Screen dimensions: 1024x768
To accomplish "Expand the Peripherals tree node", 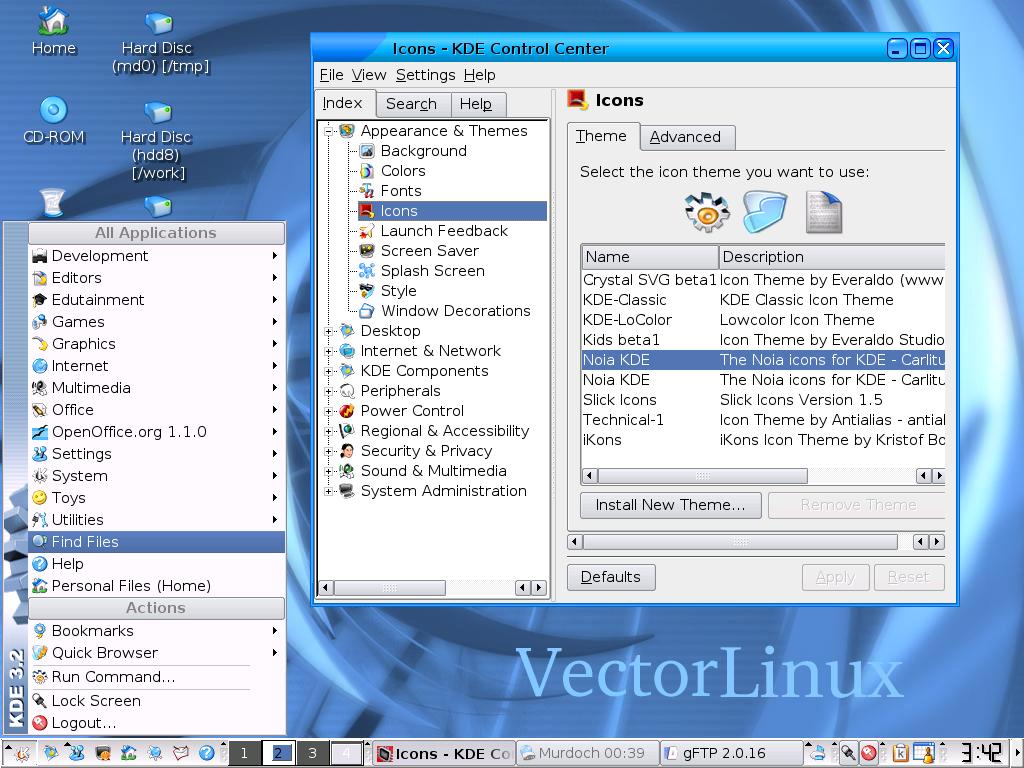I will tap(329, 391).
